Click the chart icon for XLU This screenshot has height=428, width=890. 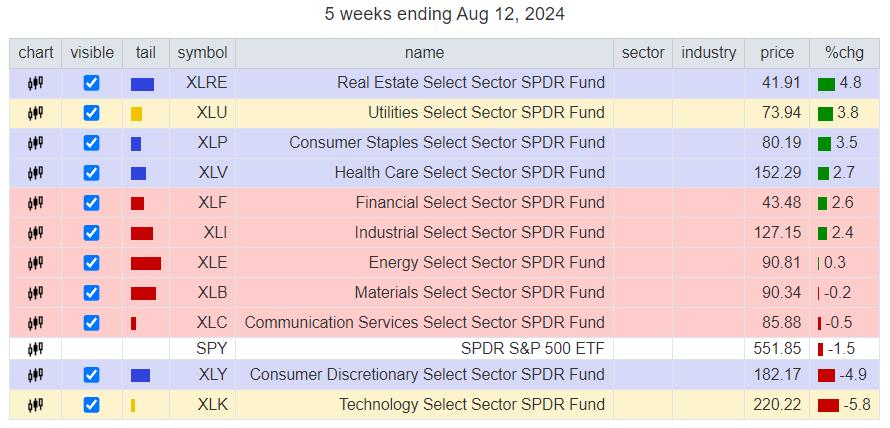tap(35, 113)
